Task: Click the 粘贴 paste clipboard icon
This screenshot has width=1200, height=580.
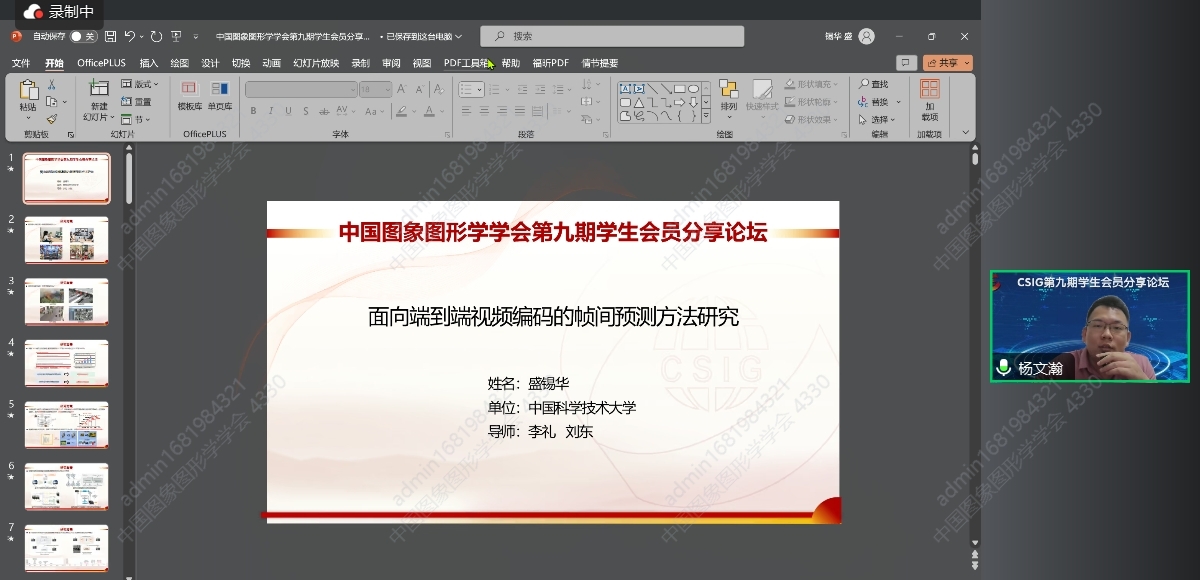Action: (x=28, y=91)
